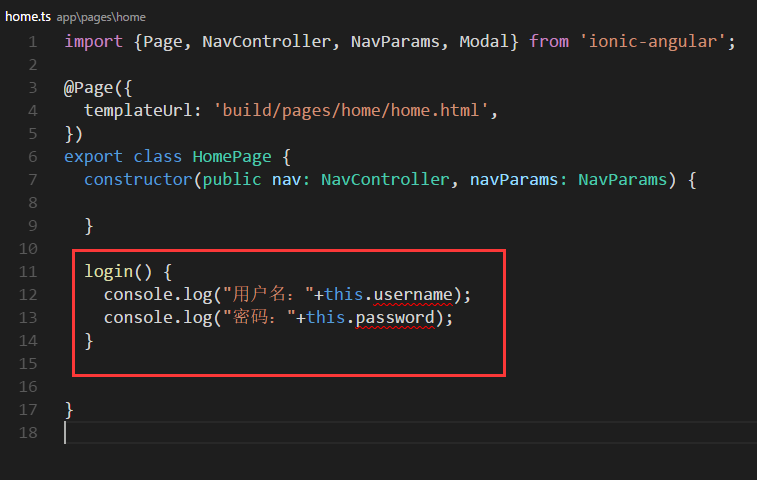
Task: Click the "用户名:" string on line 12
Action: [x=268, y=295]
